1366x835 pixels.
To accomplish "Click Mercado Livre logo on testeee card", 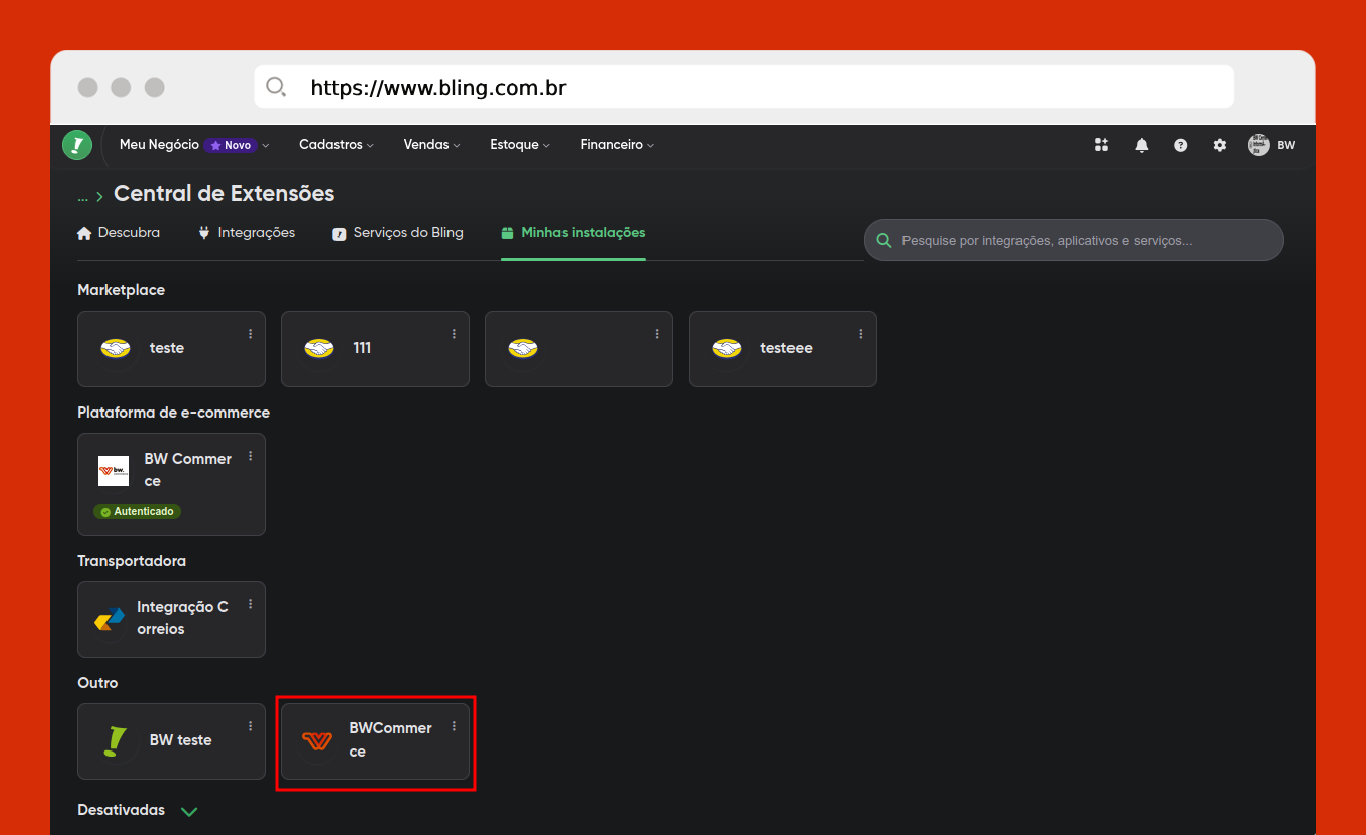I will [x=727, y=348].
